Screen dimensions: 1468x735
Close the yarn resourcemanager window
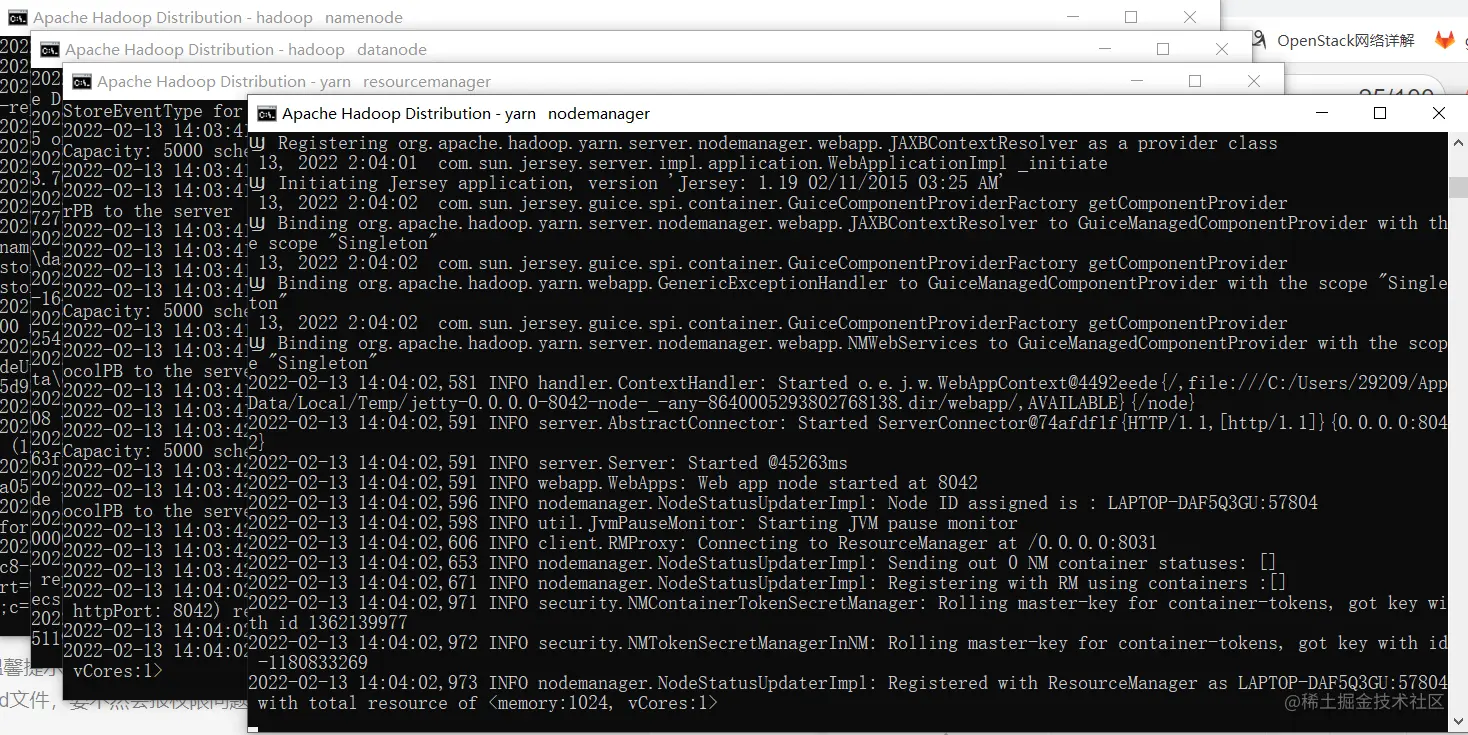pos(1253,81)
